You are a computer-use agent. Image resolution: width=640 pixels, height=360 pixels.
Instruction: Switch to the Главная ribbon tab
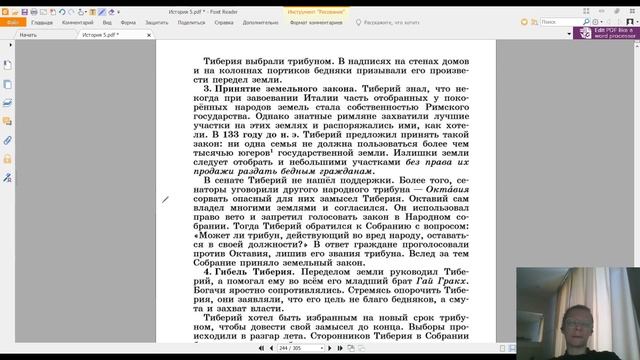point(42,22)
